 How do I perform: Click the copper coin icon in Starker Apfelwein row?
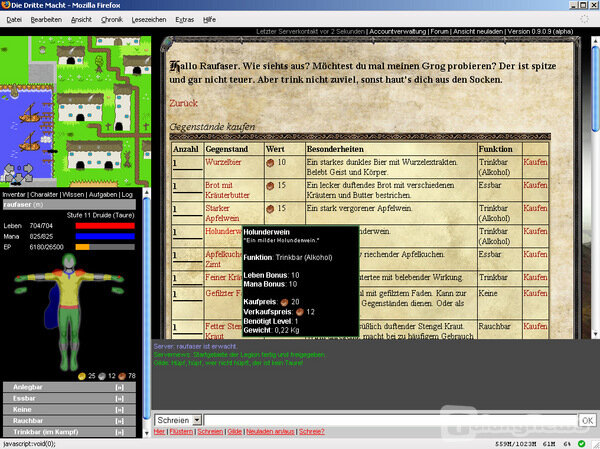pyautogui.click(x=270, y=209)
